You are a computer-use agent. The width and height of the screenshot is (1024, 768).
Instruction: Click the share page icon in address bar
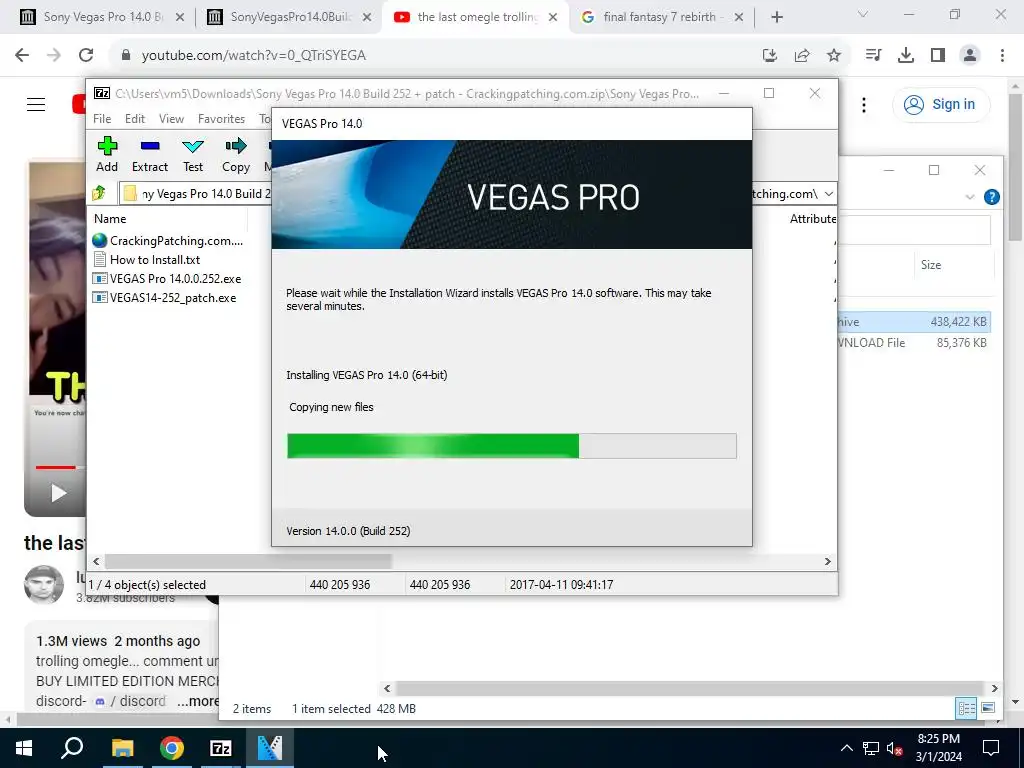pyautogui.click(x=802, y=56)
